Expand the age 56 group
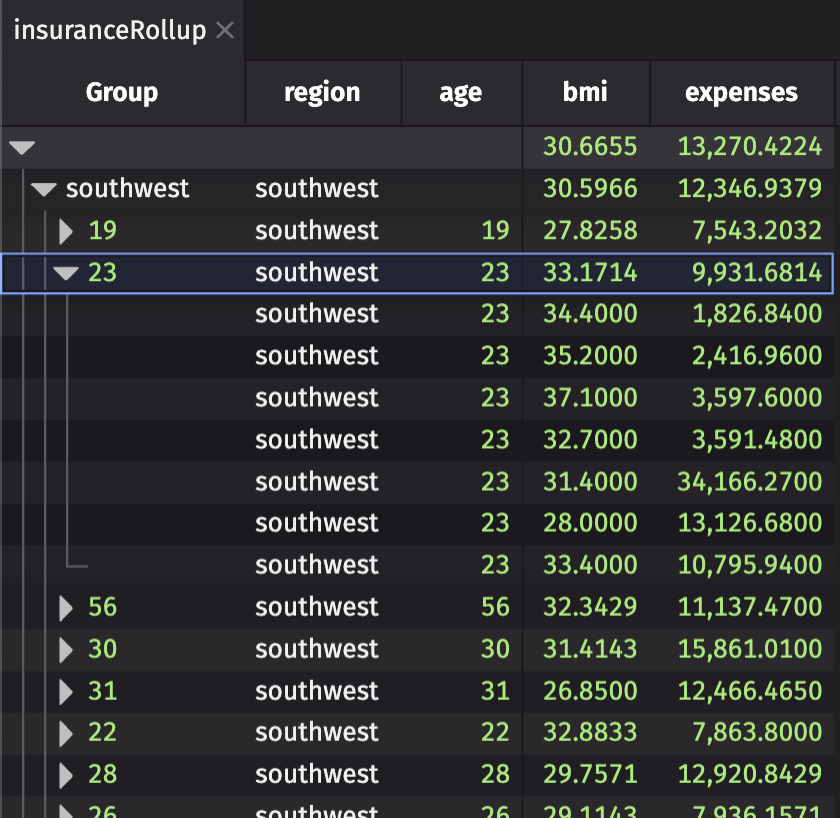This screenshot has width=840, height=818. tap(66, 607)
